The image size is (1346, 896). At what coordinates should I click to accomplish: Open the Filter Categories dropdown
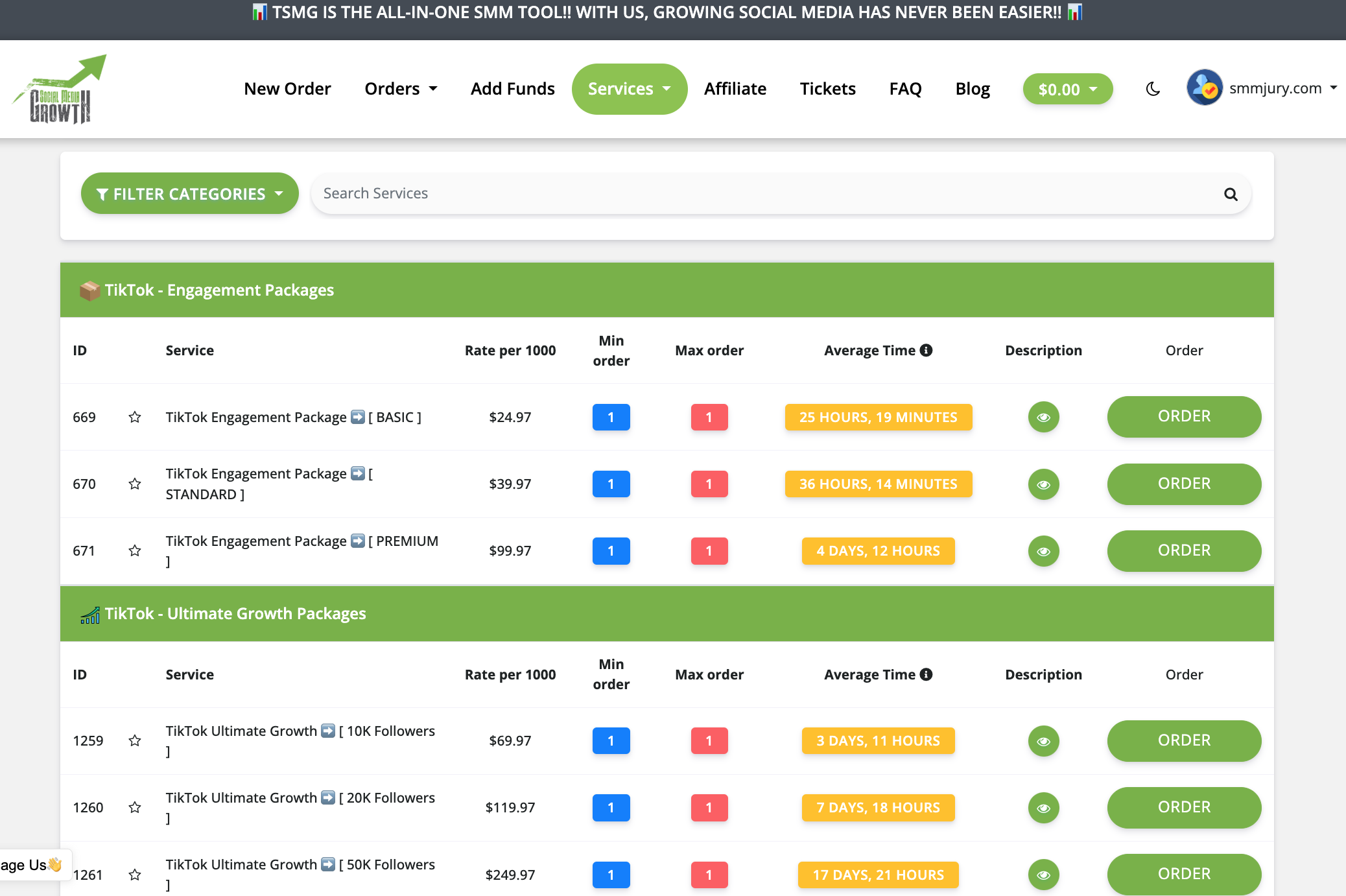(189, 193)
